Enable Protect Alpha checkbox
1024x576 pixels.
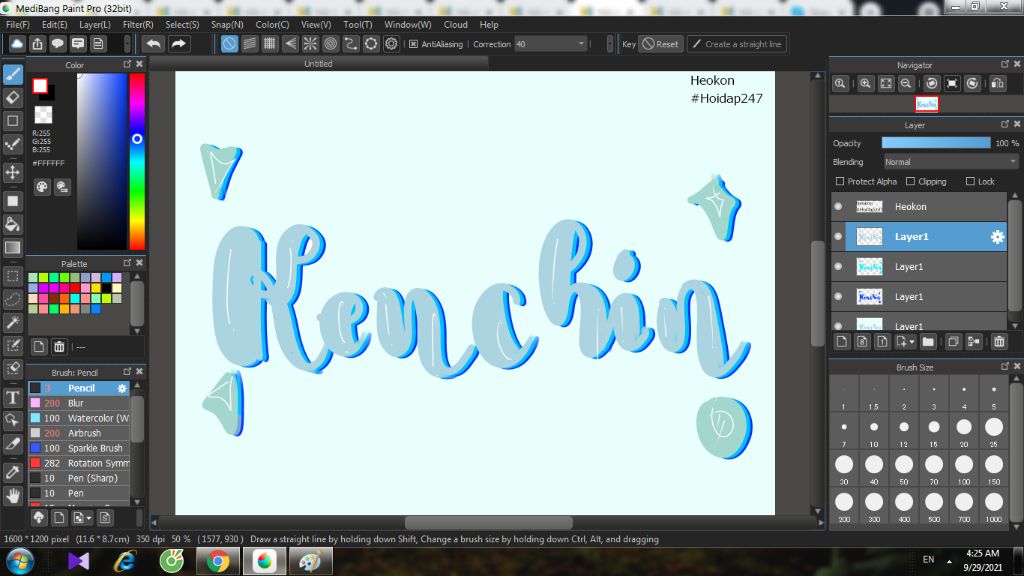840,182
